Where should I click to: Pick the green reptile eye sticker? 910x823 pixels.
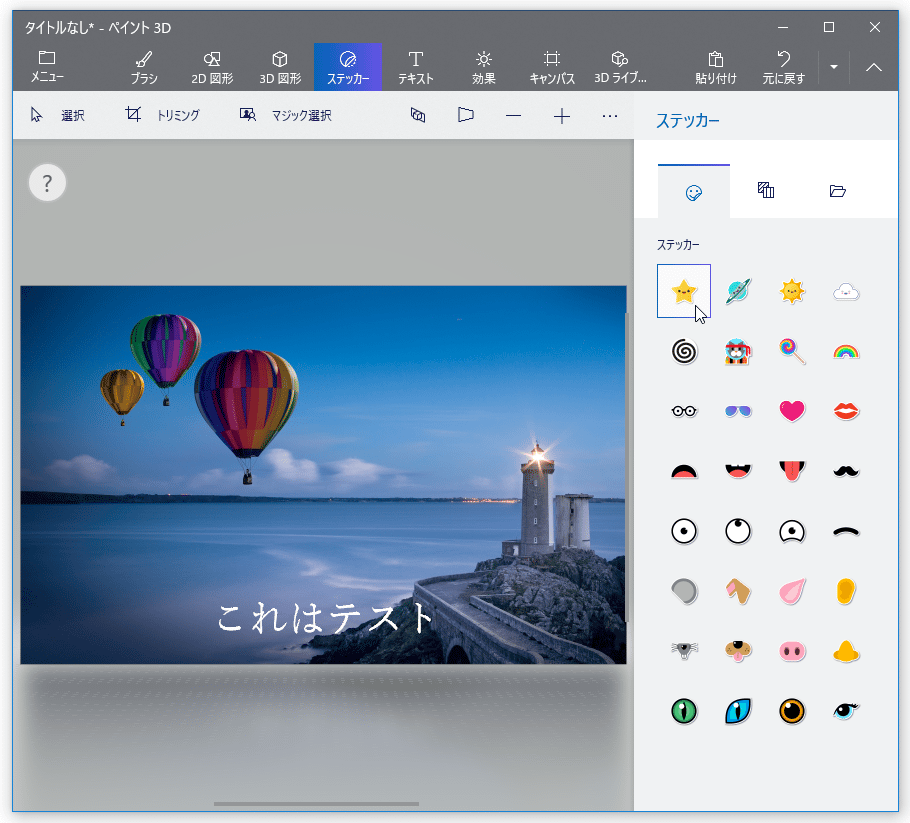click(684, 710)
